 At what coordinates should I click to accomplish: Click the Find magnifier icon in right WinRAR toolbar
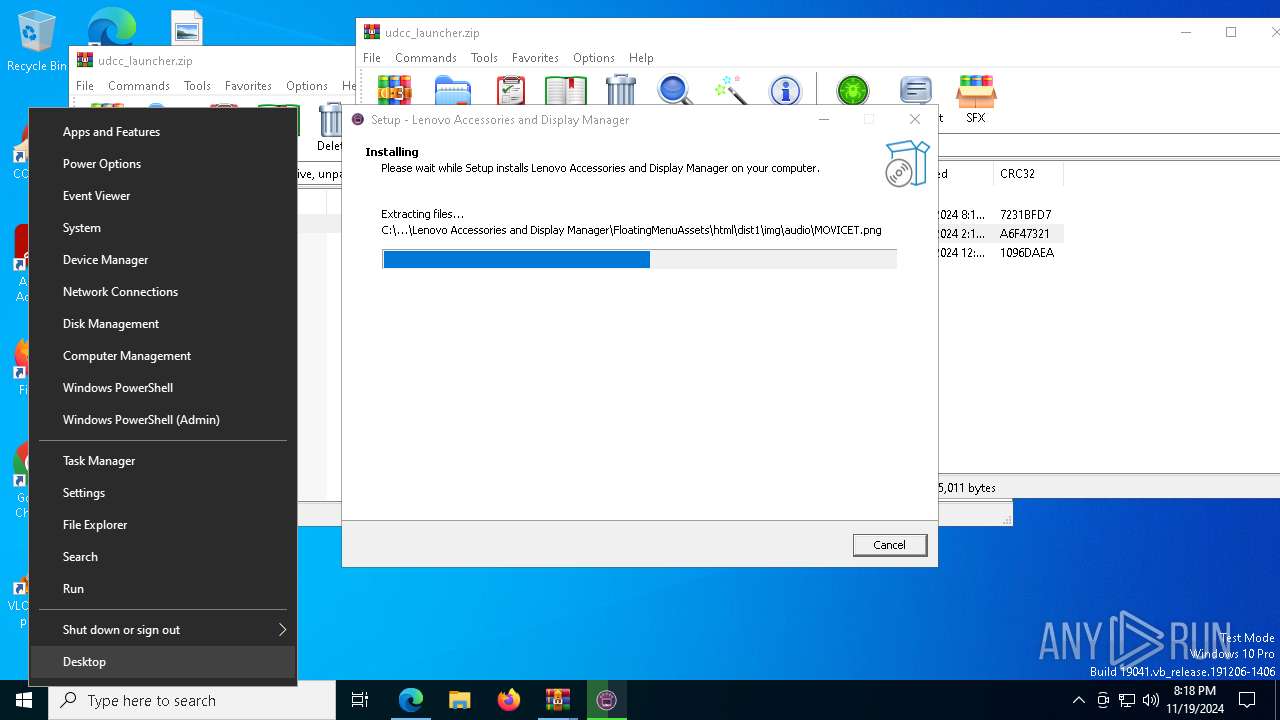pyautogui.click(x=675, y=90)
